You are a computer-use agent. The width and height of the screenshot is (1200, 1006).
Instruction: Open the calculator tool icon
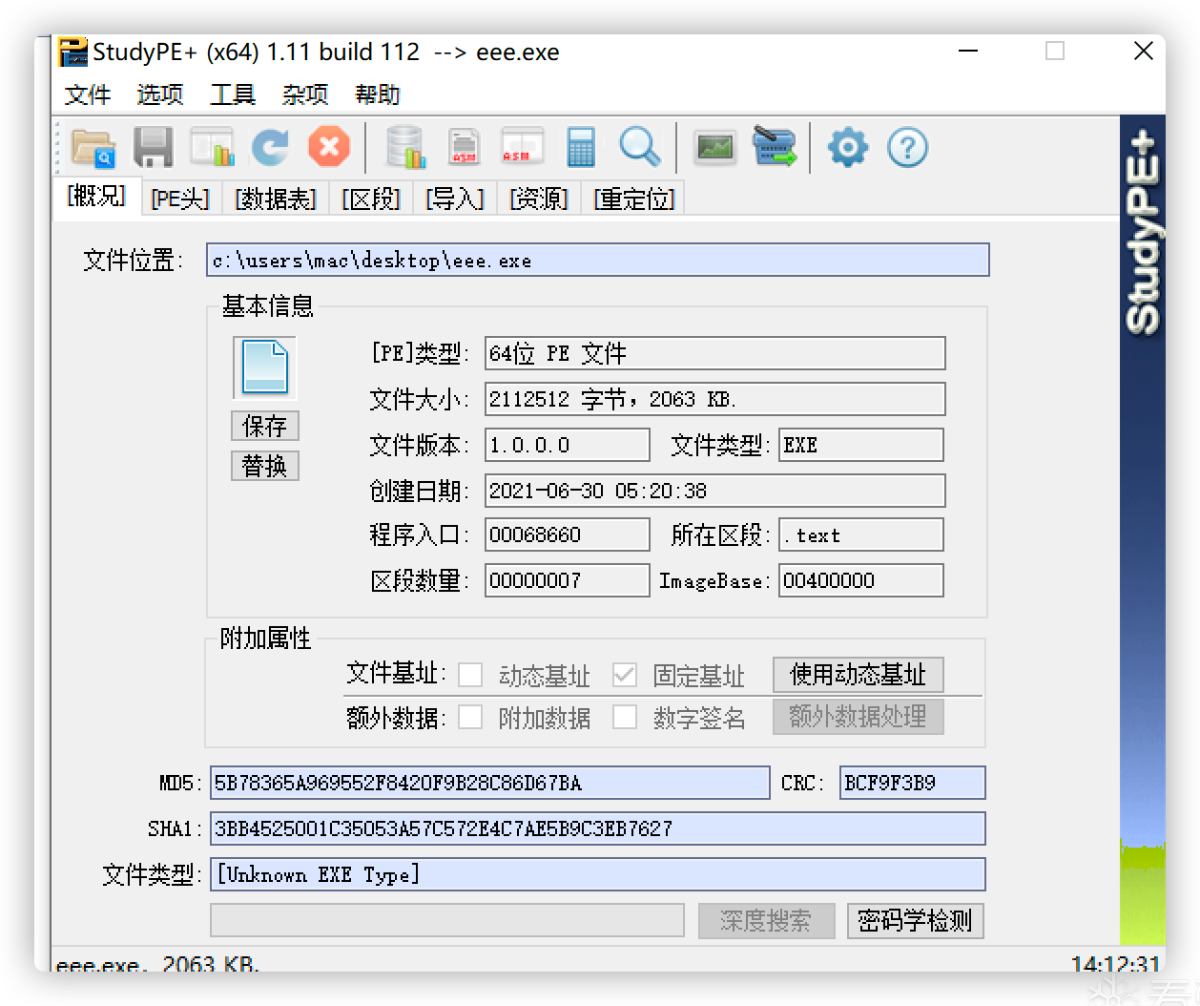pyautogui.click(x=580, y=148)
